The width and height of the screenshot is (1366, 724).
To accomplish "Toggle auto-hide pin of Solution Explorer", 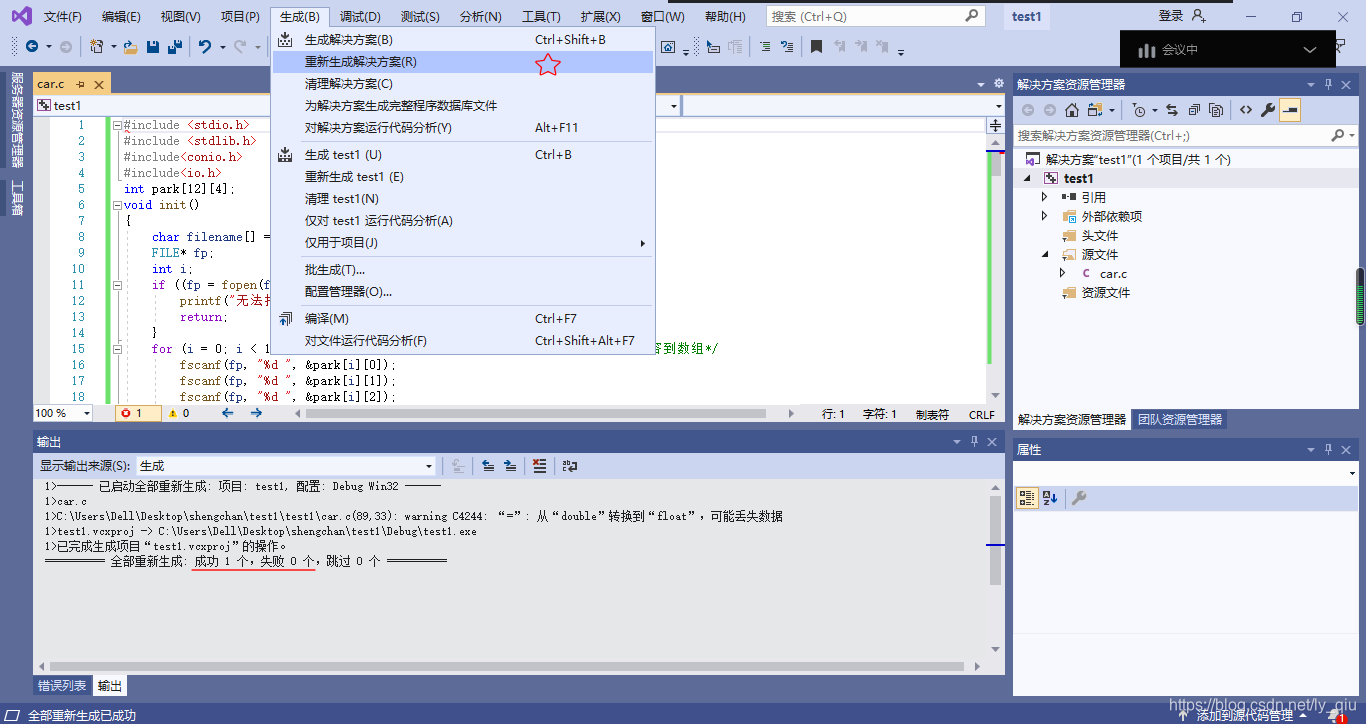I will click(1329, 84).
